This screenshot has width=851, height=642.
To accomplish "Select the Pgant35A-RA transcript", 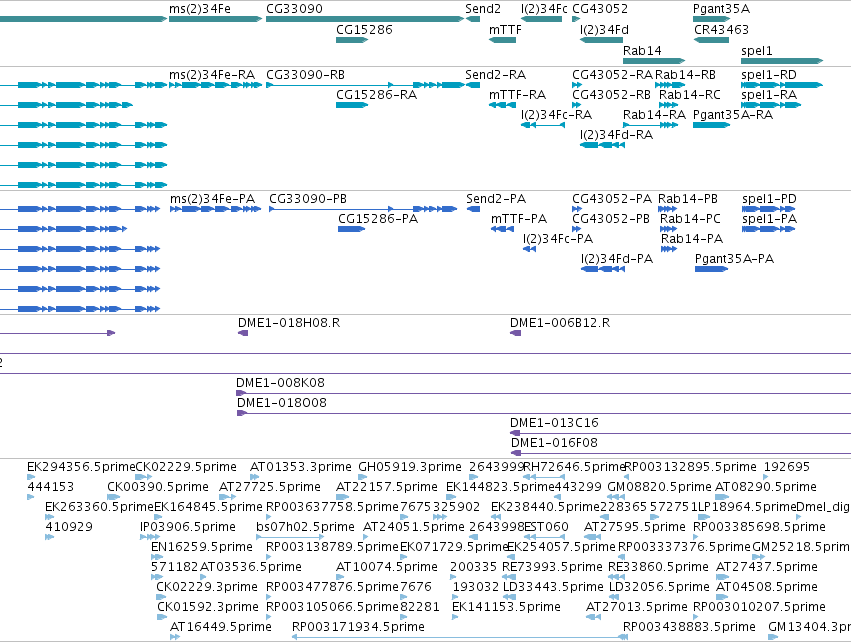I will [712, 125].
